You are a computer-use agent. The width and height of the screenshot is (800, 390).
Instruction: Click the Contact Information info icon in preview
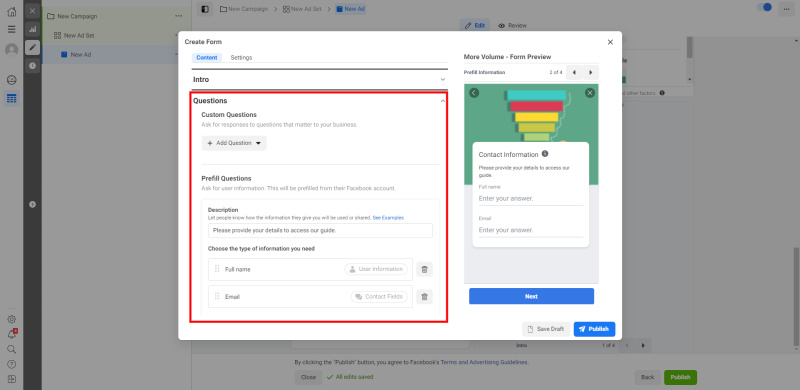point(545,154)
